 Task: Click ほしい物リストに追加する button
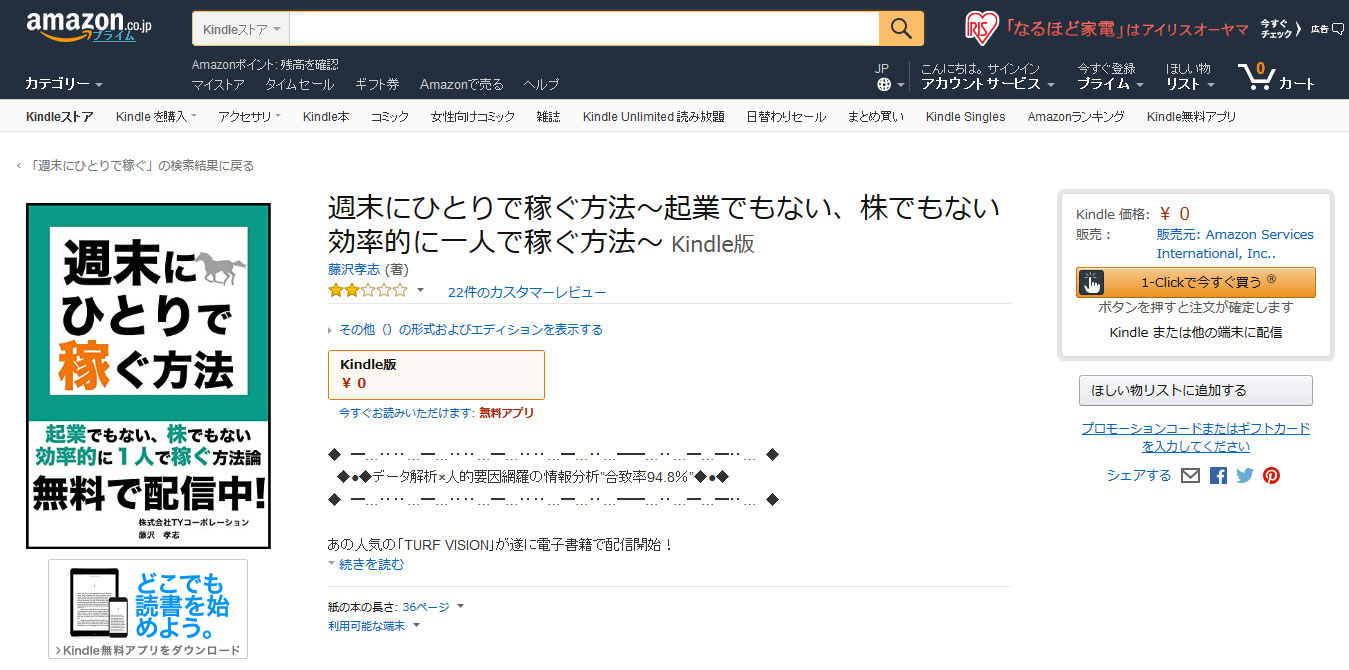[x=1196, y=390]
